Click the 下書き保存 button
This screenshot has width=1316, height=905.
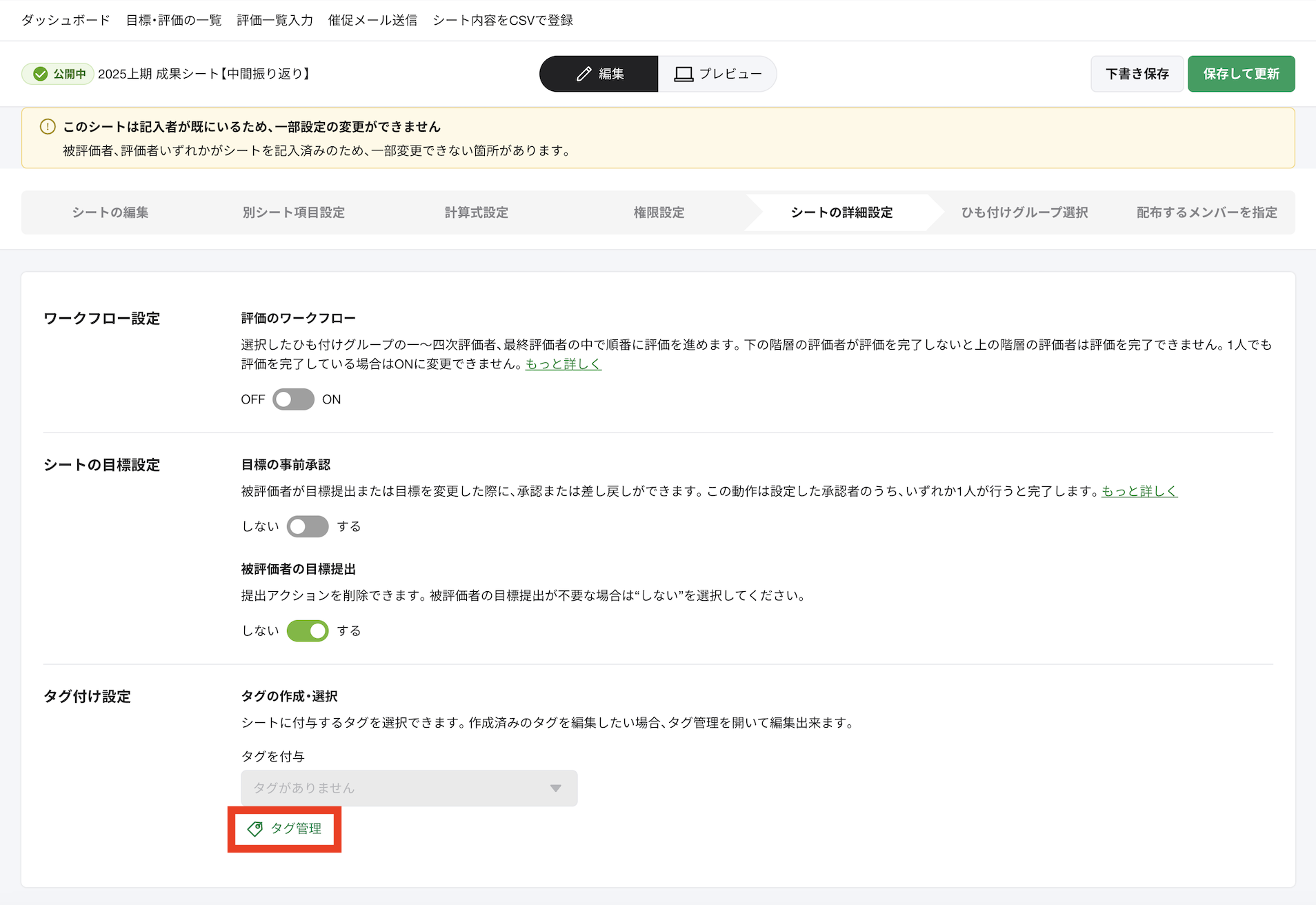[1137, 74]
